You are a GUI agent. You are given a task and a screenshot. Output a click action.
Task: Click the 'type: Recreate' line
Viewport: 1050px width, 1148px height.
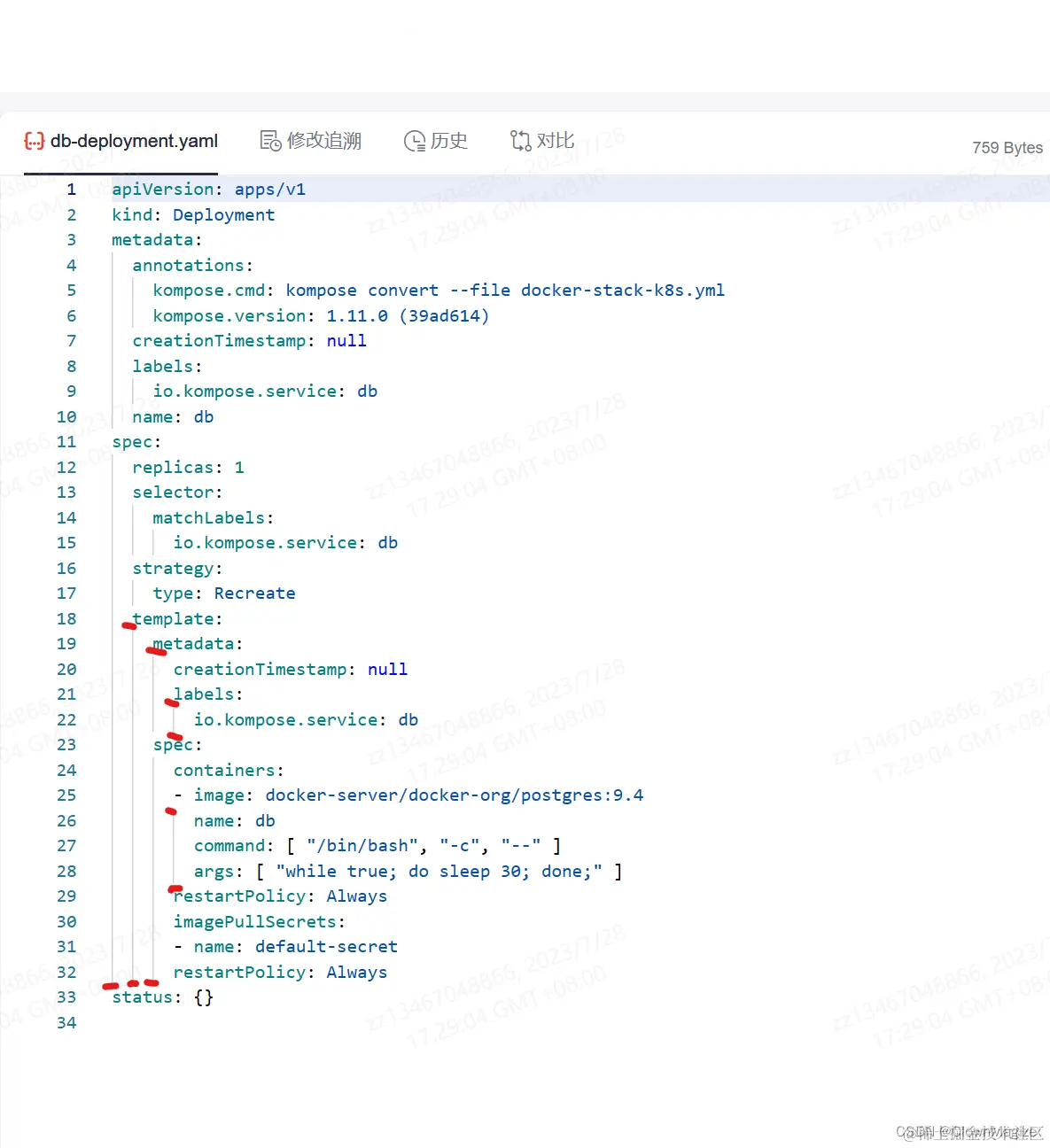pyautogui.click(x=224, y=593)
